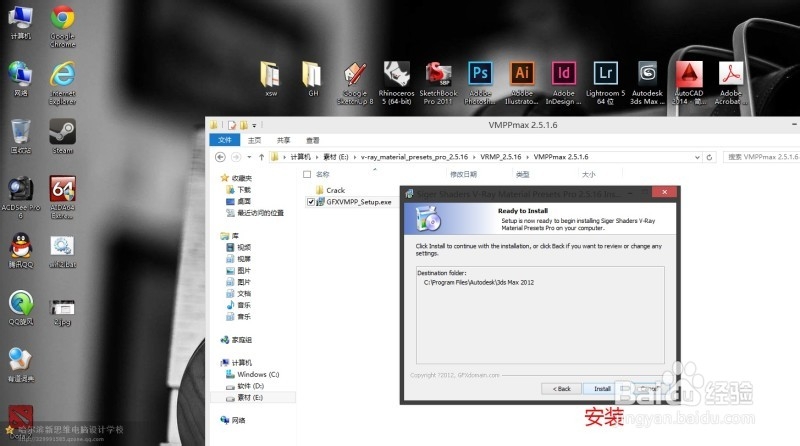800x446 pixels.
Task: Launch Internet Explorer desktop shortcut
Action: tap(63, 83)
